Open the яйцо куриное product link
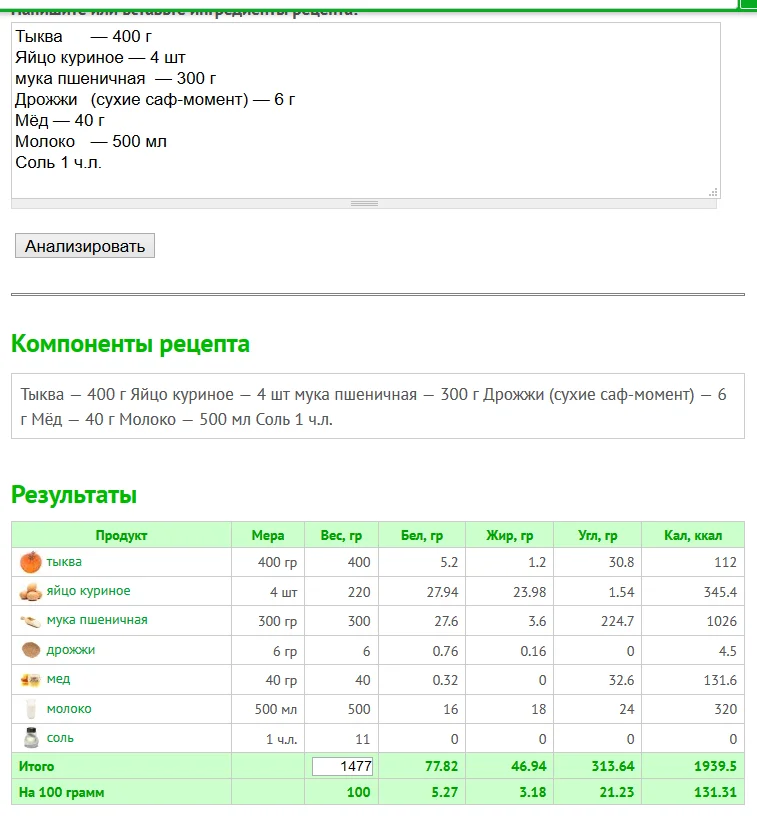 (x=88, y=591)
